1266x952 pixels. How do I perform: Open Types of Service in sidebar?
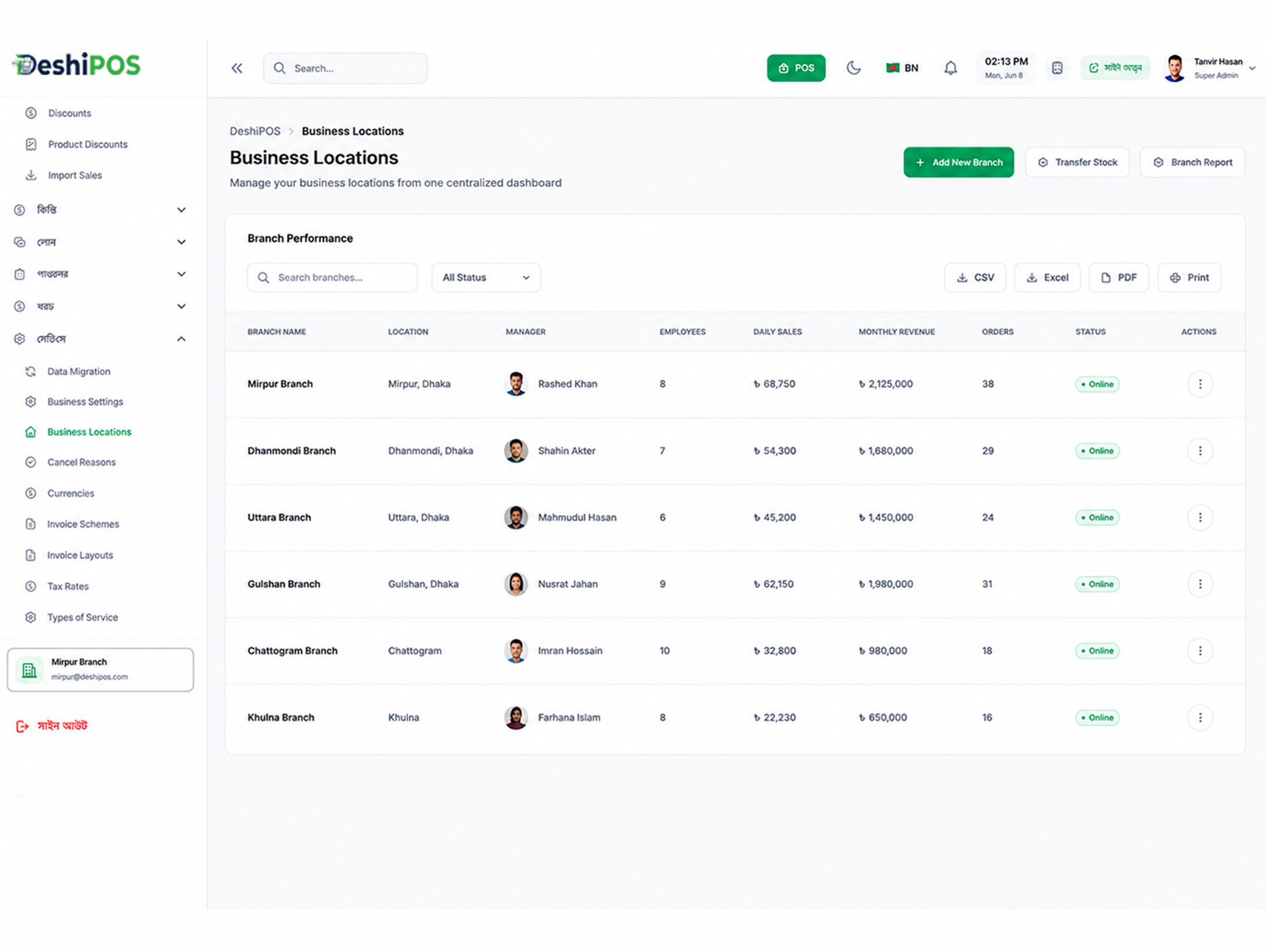(x=82, y=618)
